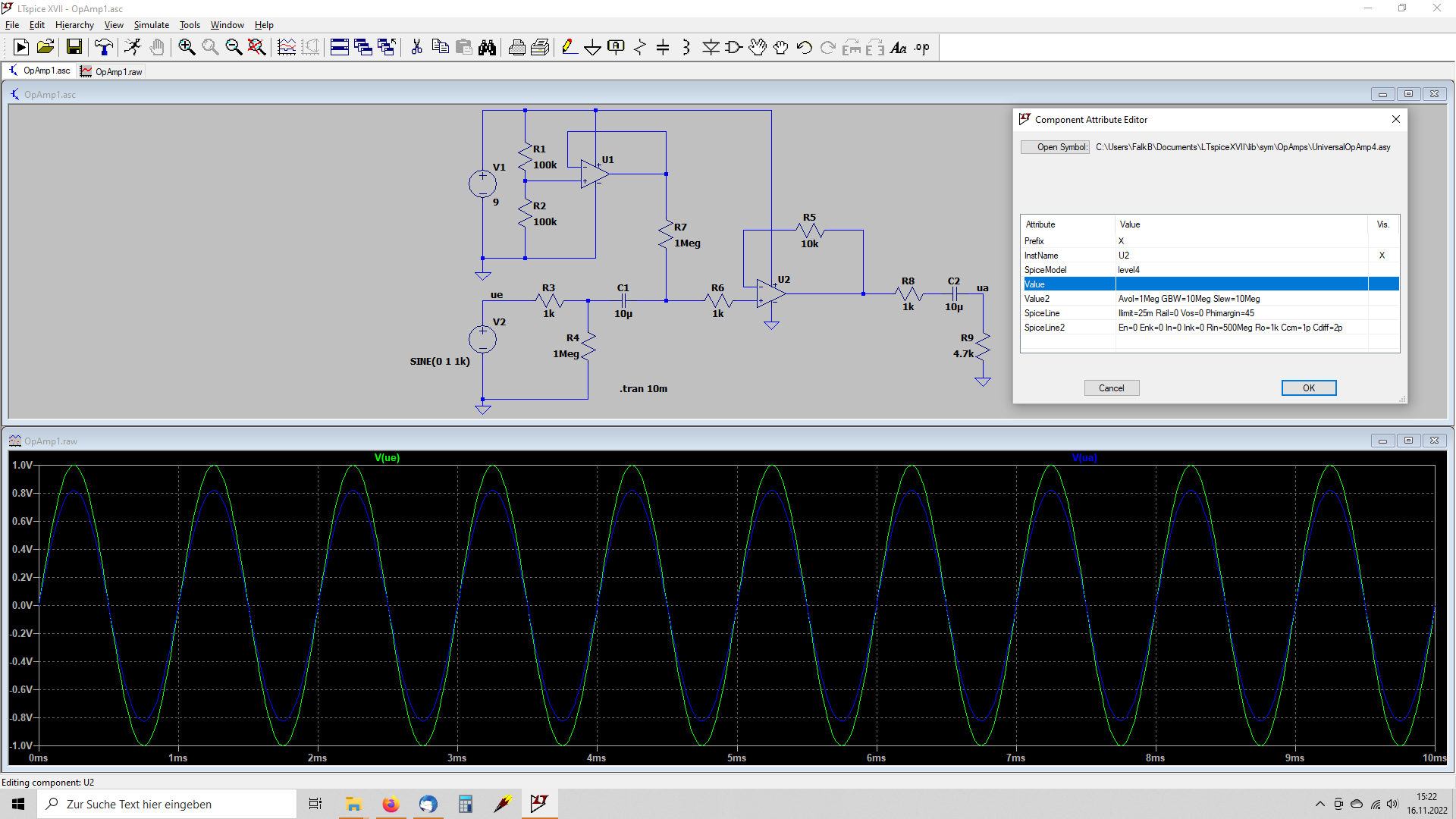
Task: Open Print Setup icon
Action: [x=540, y=48]
